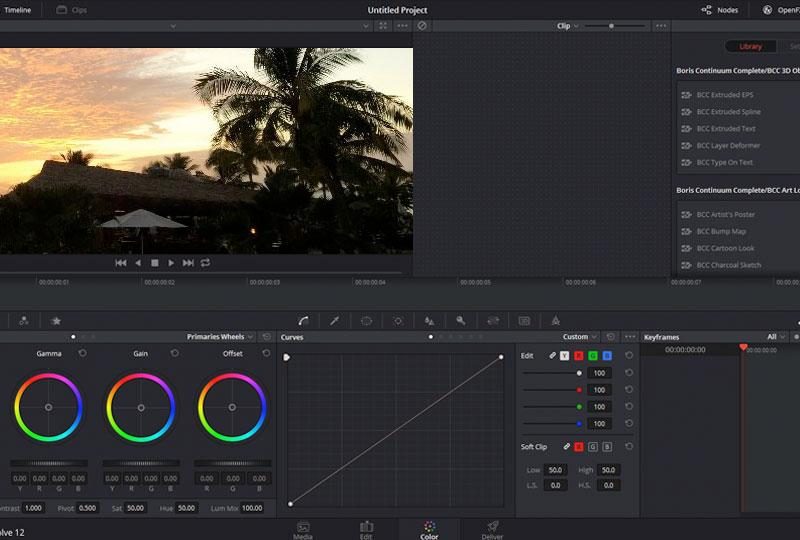The width and height of the screenshot is (800, 540).
Task: Switch to the Edit page tab
Action: pos(366,529)
